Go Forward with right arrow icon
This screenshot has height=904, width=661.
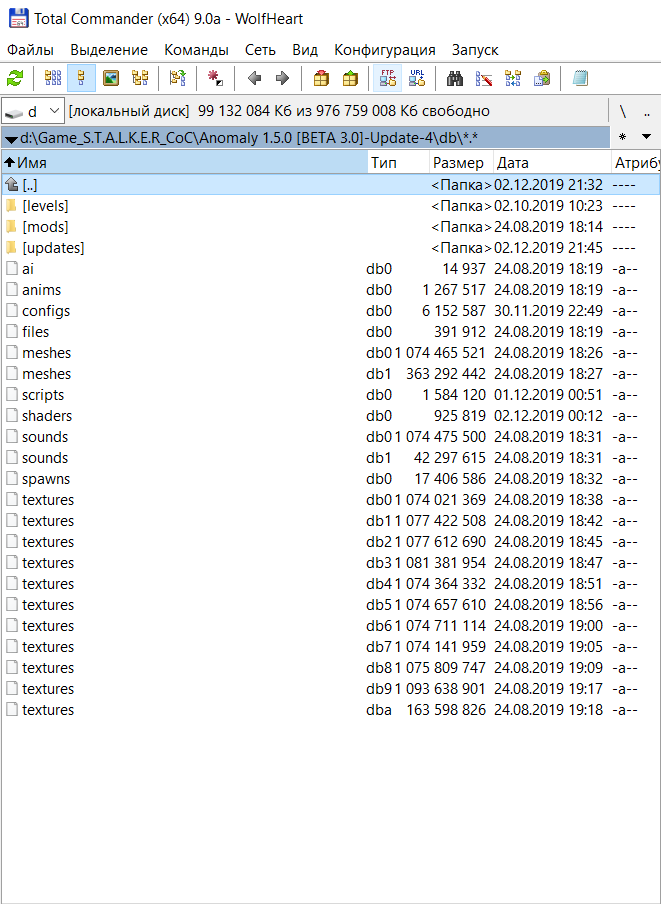(282, 78)
